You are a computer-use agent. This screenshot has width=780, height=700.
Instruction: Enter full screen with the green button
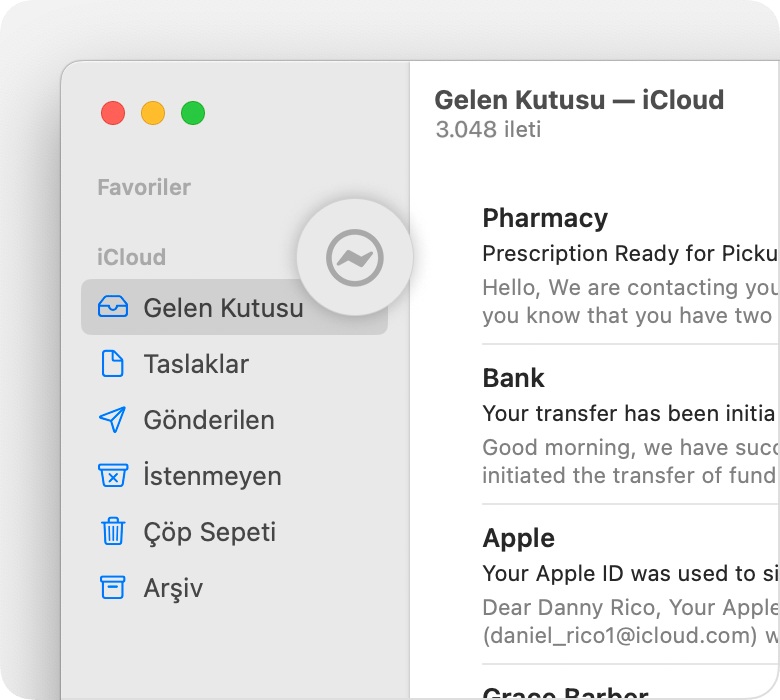click(x=193, y=113)
